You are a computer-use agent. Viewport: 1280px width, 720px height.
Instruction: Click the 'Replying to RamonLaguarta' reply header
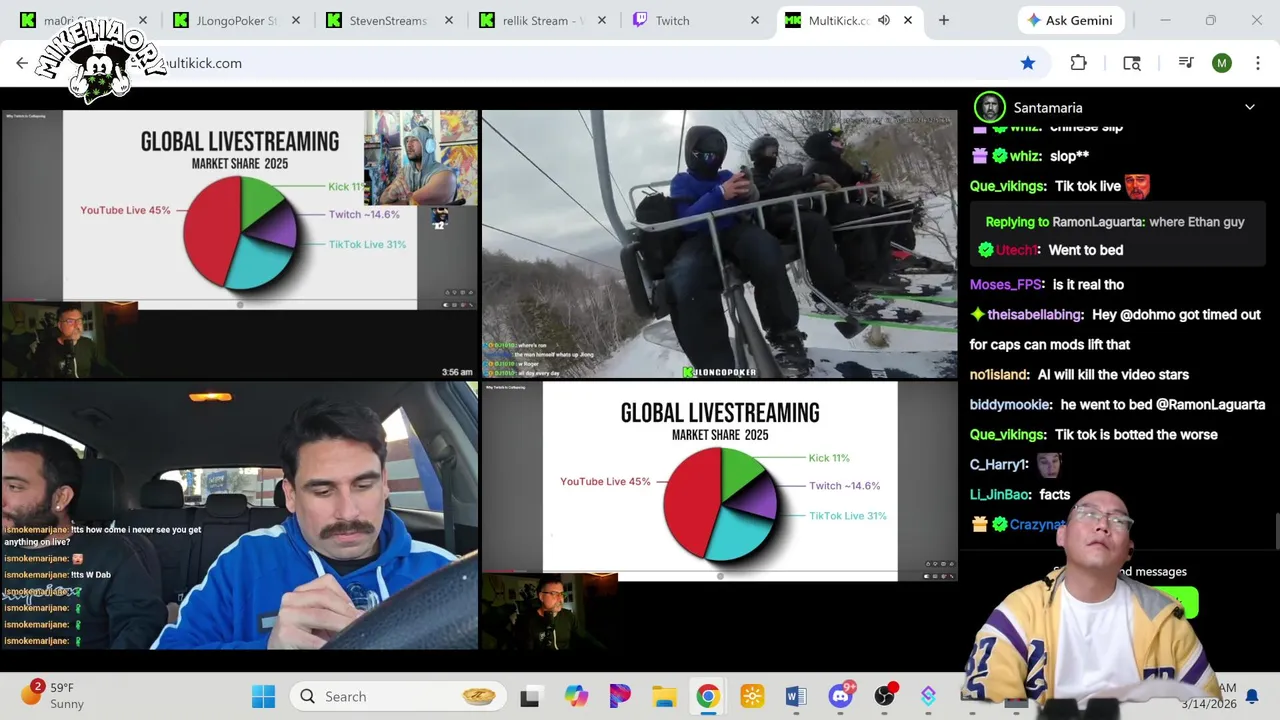point(1115,222)
